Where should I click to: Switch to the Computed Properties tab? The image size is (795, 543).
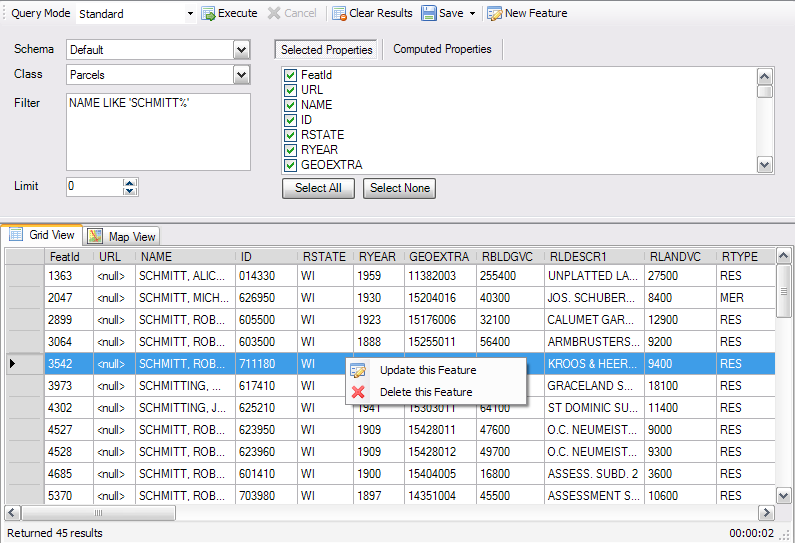click(x=442, y=49)
